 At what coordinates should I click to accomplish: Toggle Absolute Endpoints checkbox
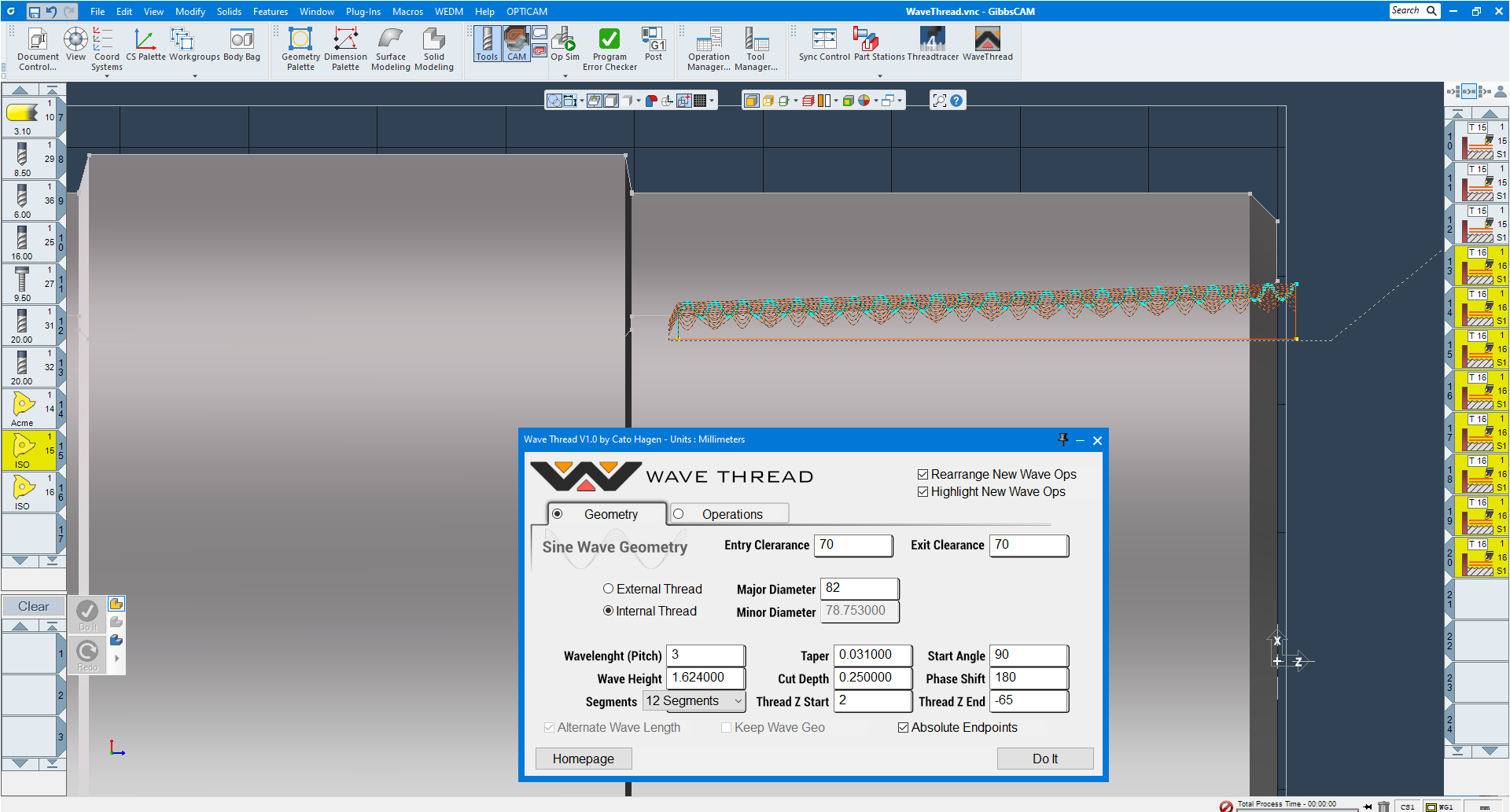(x=904, y=728)
